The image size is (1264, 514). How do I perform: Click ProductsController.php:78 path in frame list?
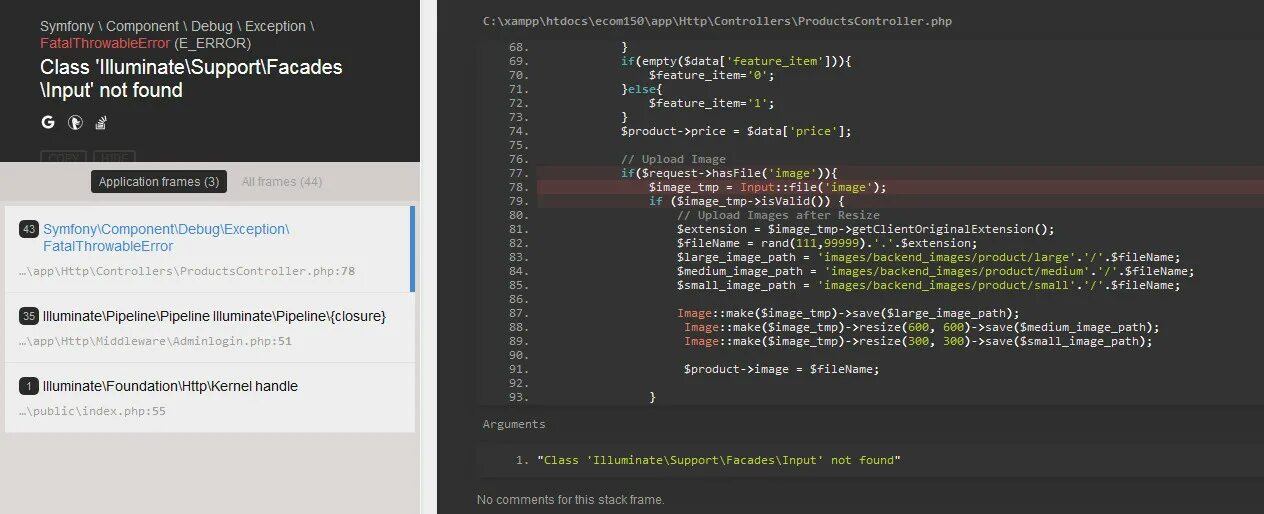(x=187, y=271)
